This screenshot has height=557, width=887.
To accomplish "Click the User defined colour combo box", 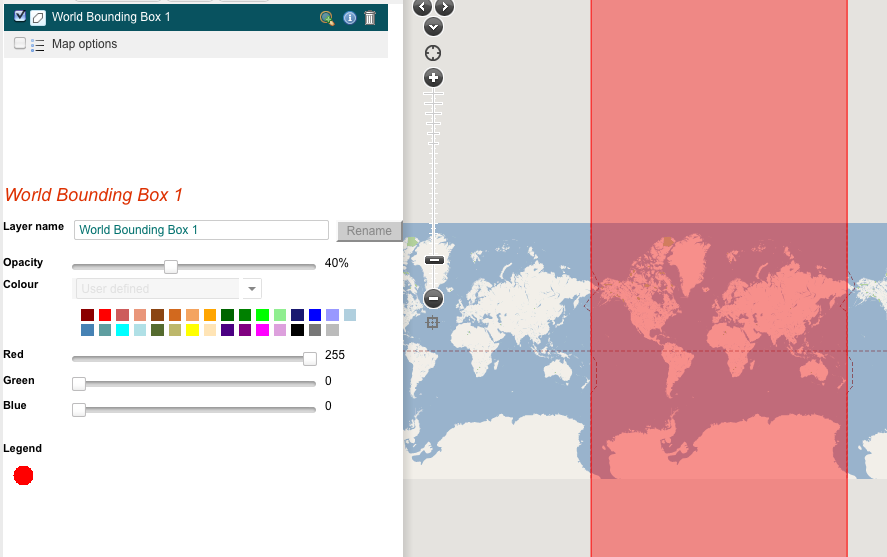I will [x=157, y=289].
